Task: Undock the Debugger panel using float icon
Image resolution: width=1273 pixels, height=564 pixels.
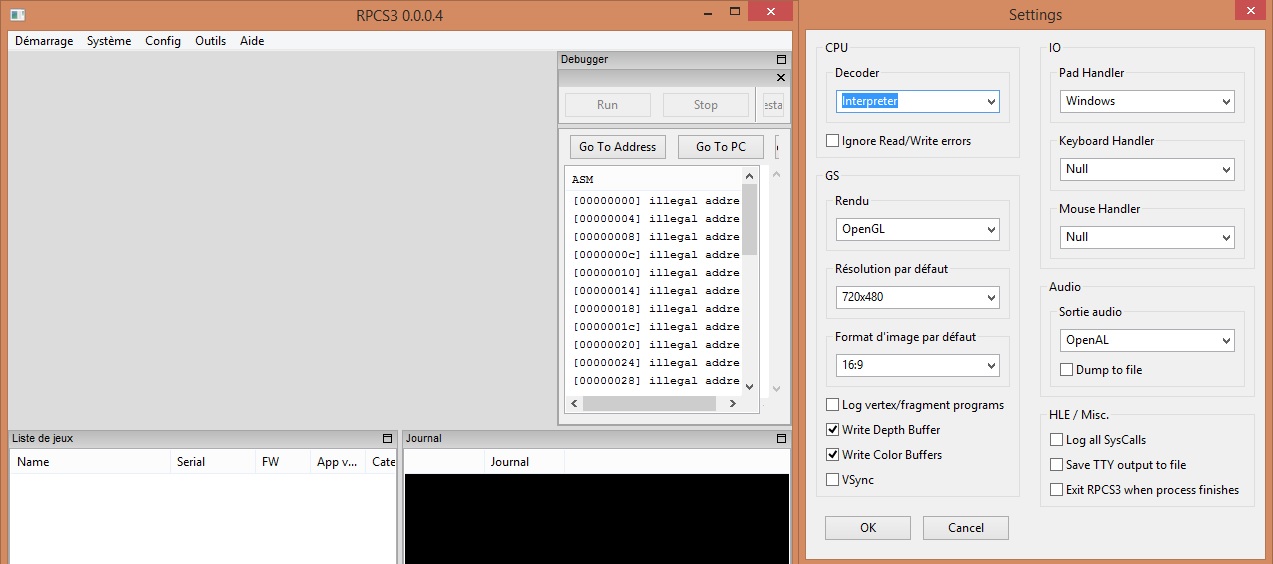Action: (781, 60)
